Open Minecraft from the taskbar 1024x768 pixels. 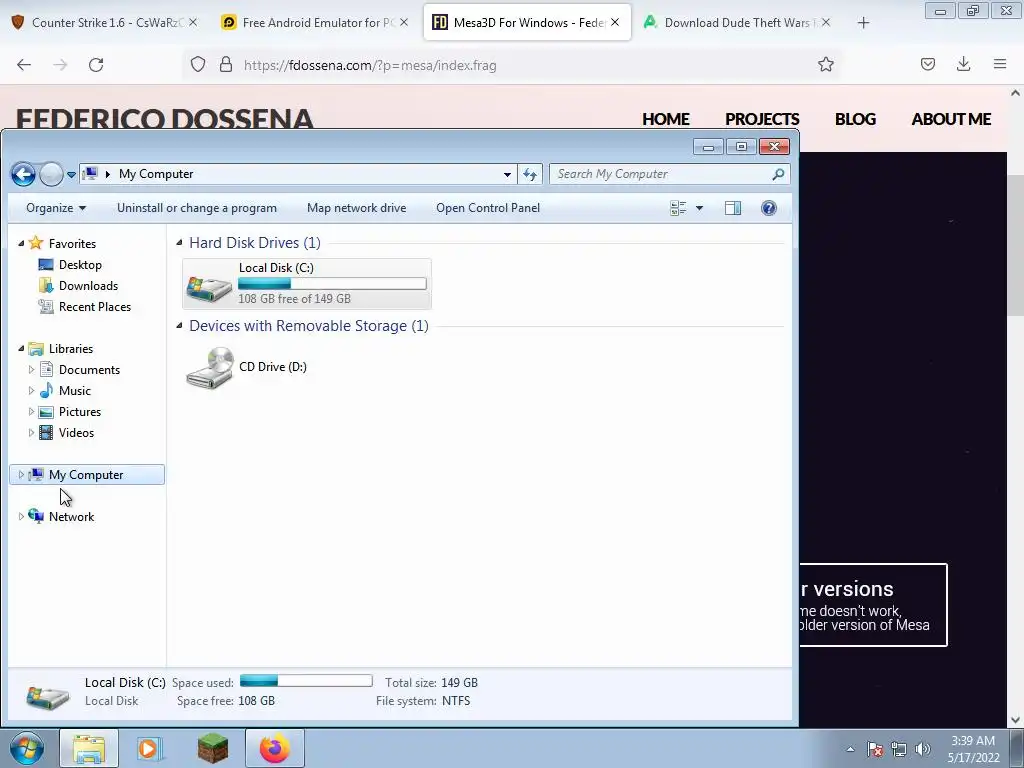[x=213, y=748]
